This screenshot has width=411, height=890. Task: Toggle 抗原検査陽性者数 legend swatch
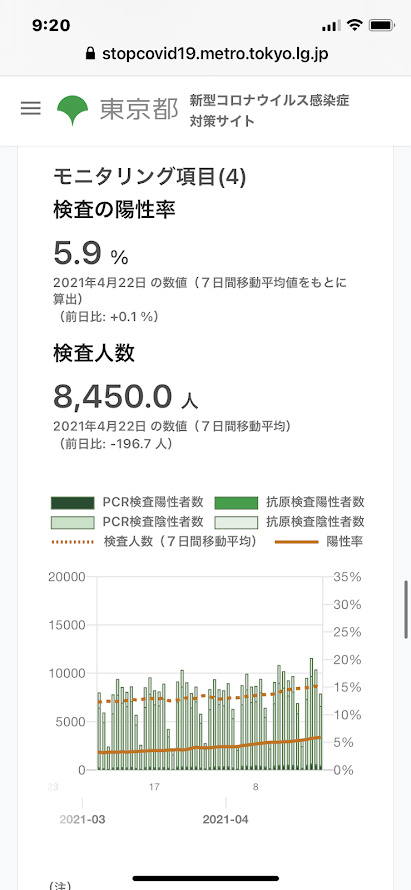pyautogui.click(x=236, y=503)
